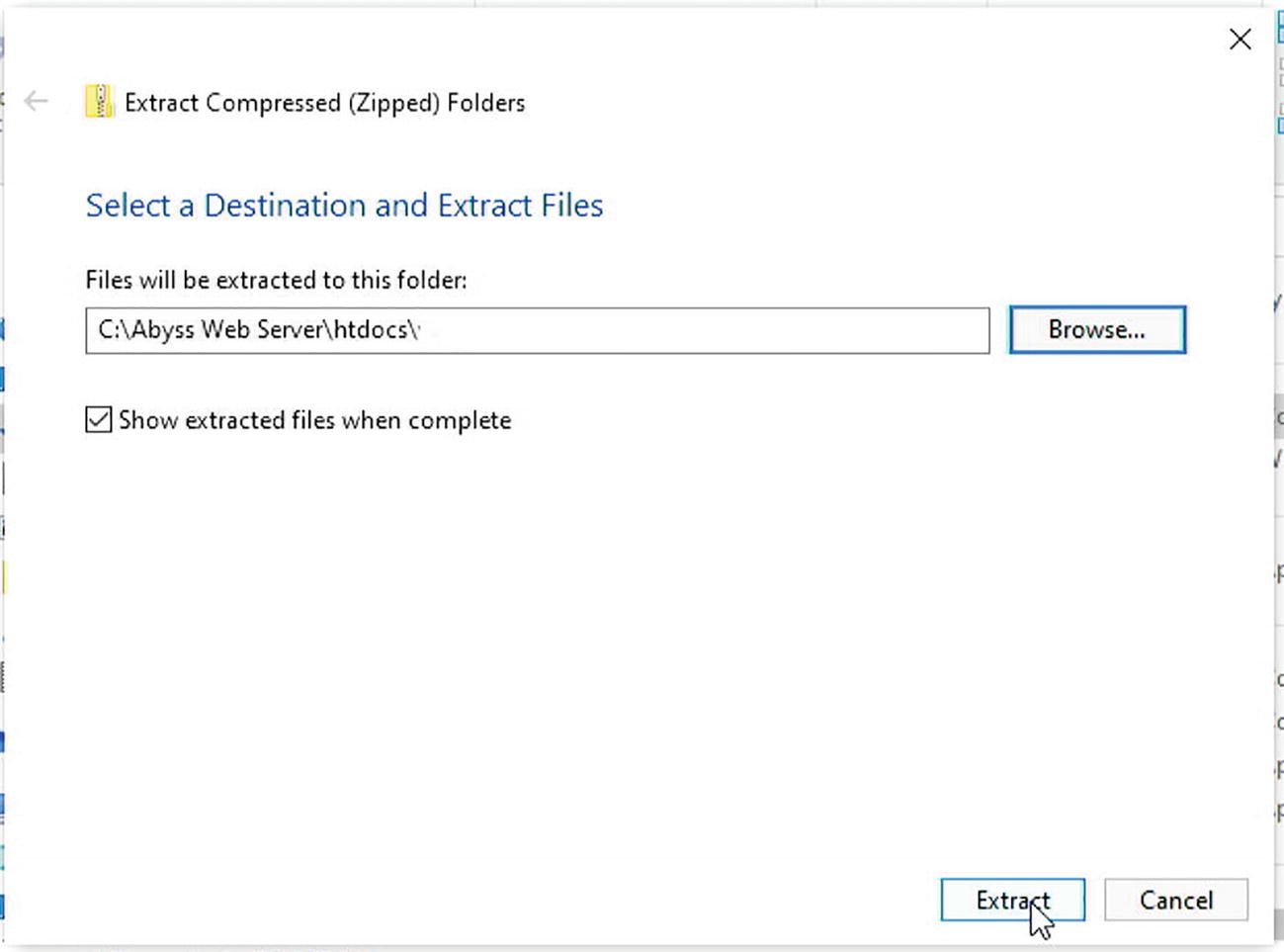The height and width of the screenshot is (952, 1284).
Task: Focus the destination folder path field
Action: point(692,330)
